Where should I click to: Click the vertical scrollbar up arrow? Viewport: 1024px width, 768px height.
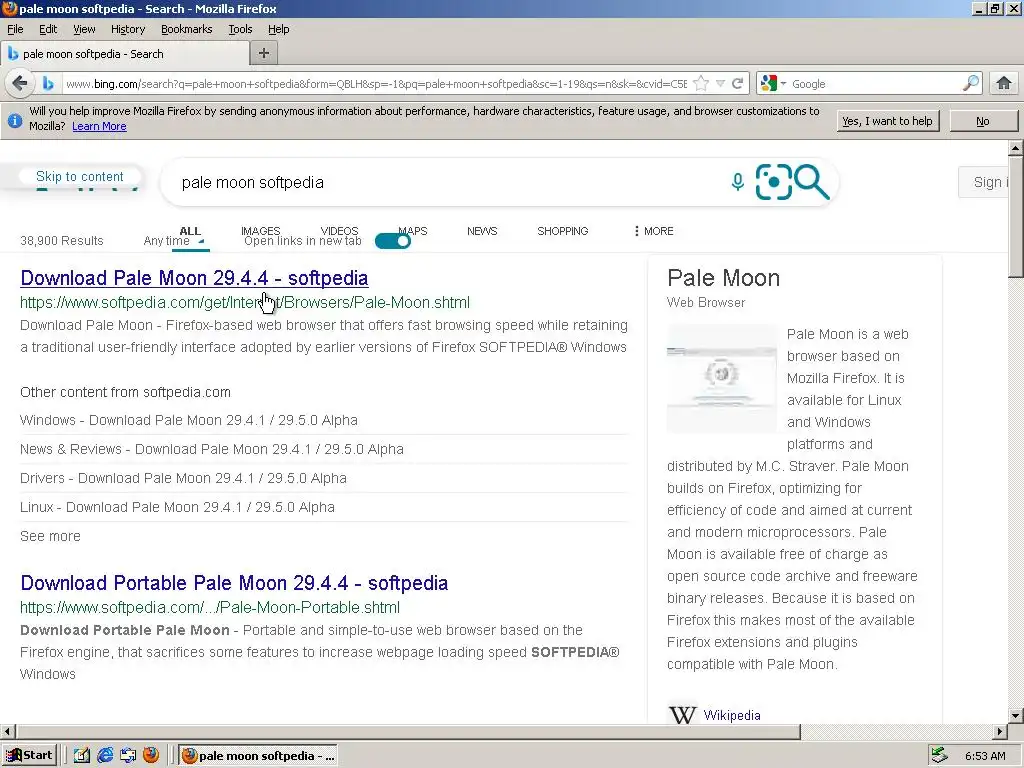1016,148
